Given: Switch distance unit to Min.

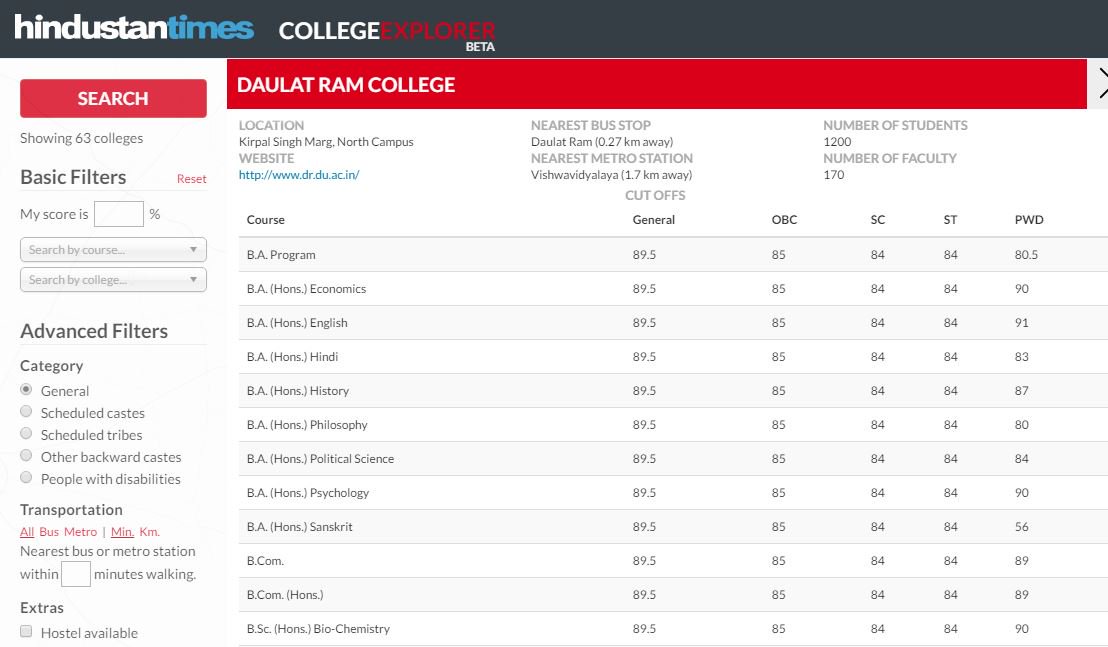Looking at the screenshot, I should point(122,532).
